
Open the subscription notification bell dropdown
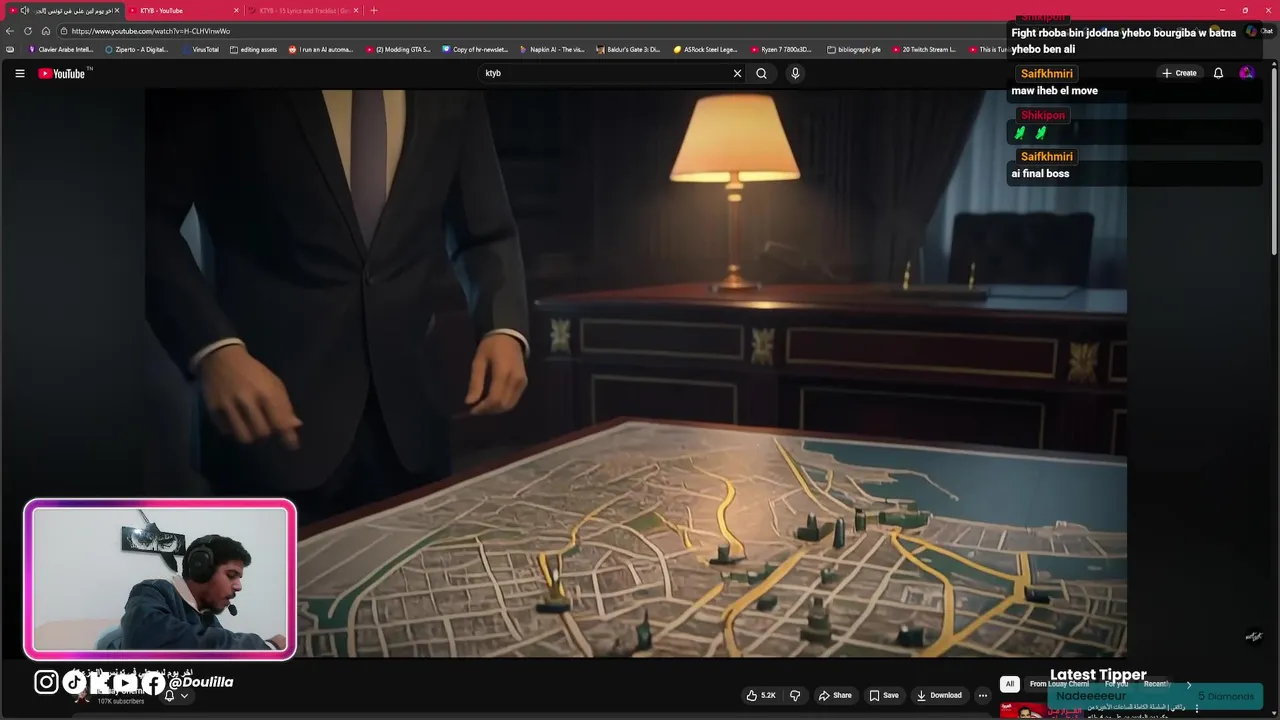175,696
